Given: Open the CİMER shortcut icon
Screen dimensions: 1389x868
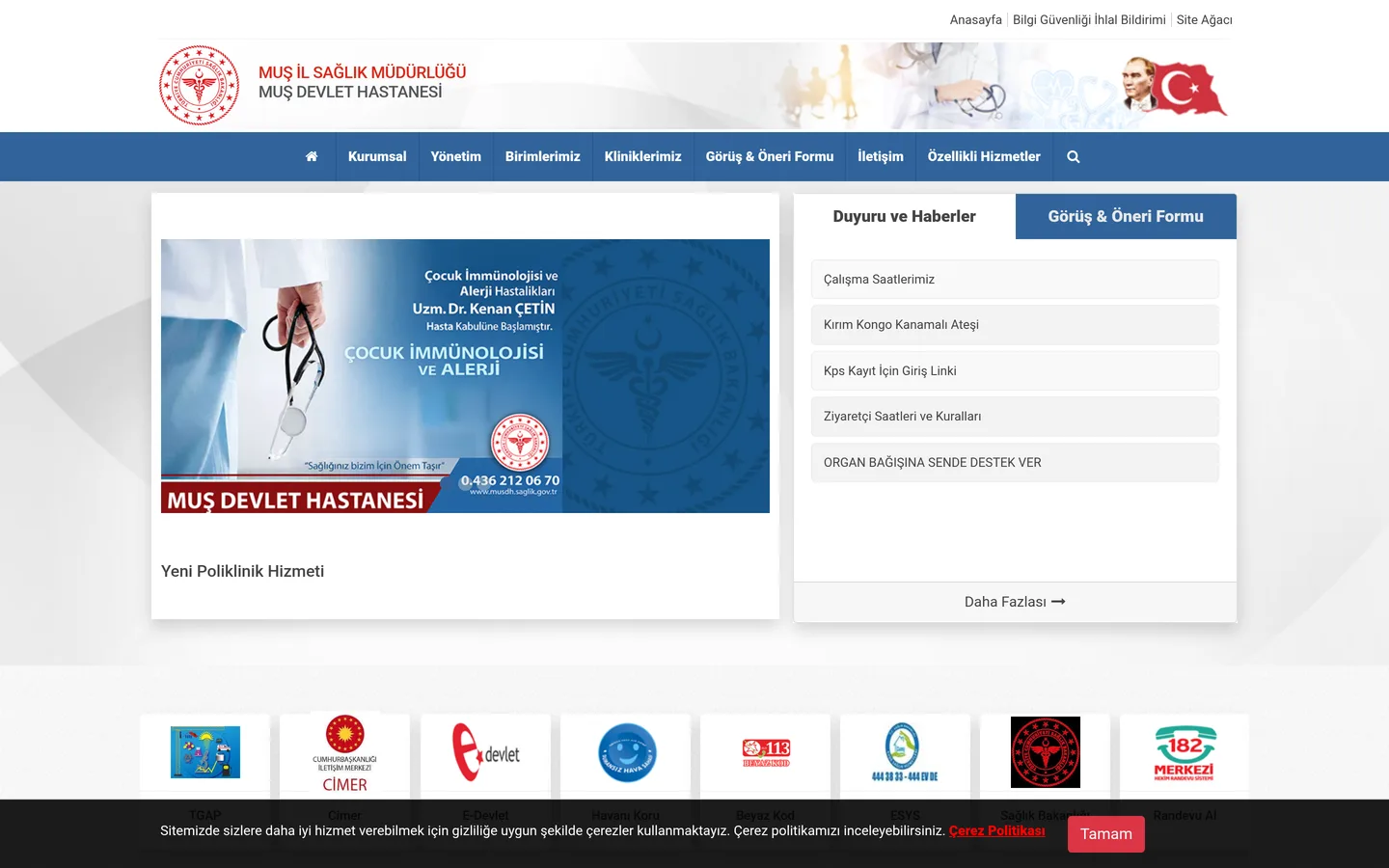Looking at the screenshot, I should 345,752.
